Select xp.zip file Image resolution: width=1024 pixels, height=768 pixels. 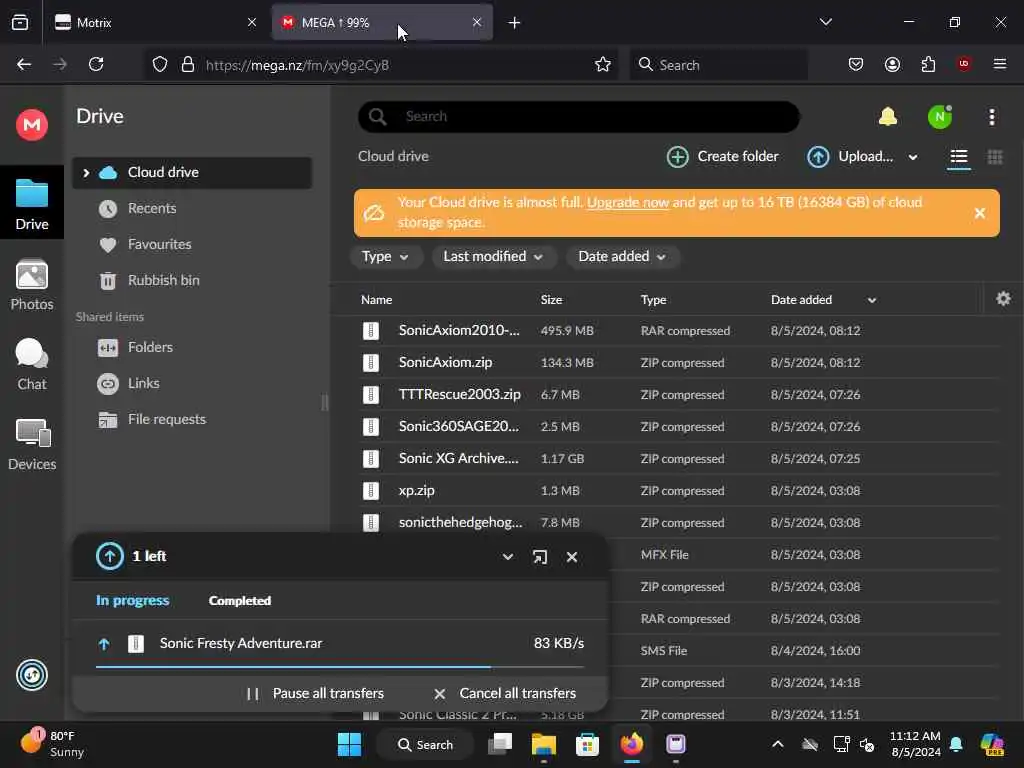coord(417,490)
